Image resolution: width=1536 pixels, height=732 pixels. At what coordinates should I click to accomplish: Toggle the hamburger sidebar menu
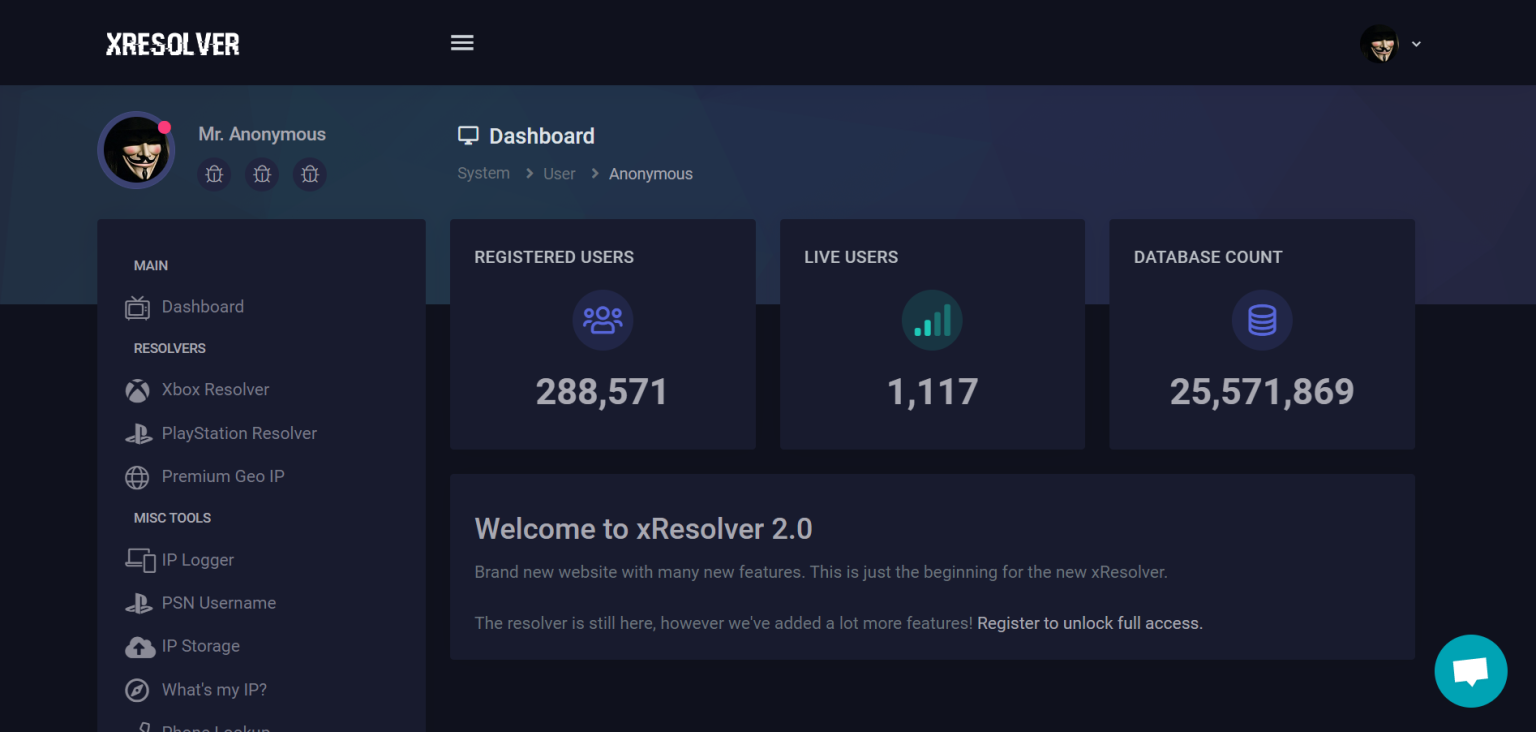click(462, 43)
